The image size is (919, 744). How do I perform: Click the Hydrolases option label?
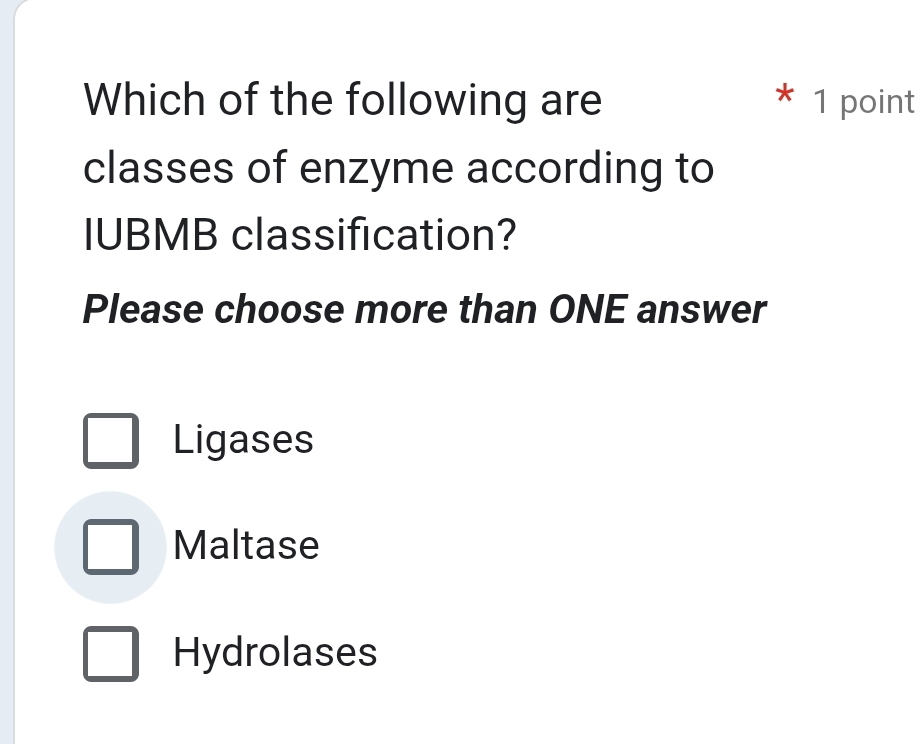[x=276, y=653]
